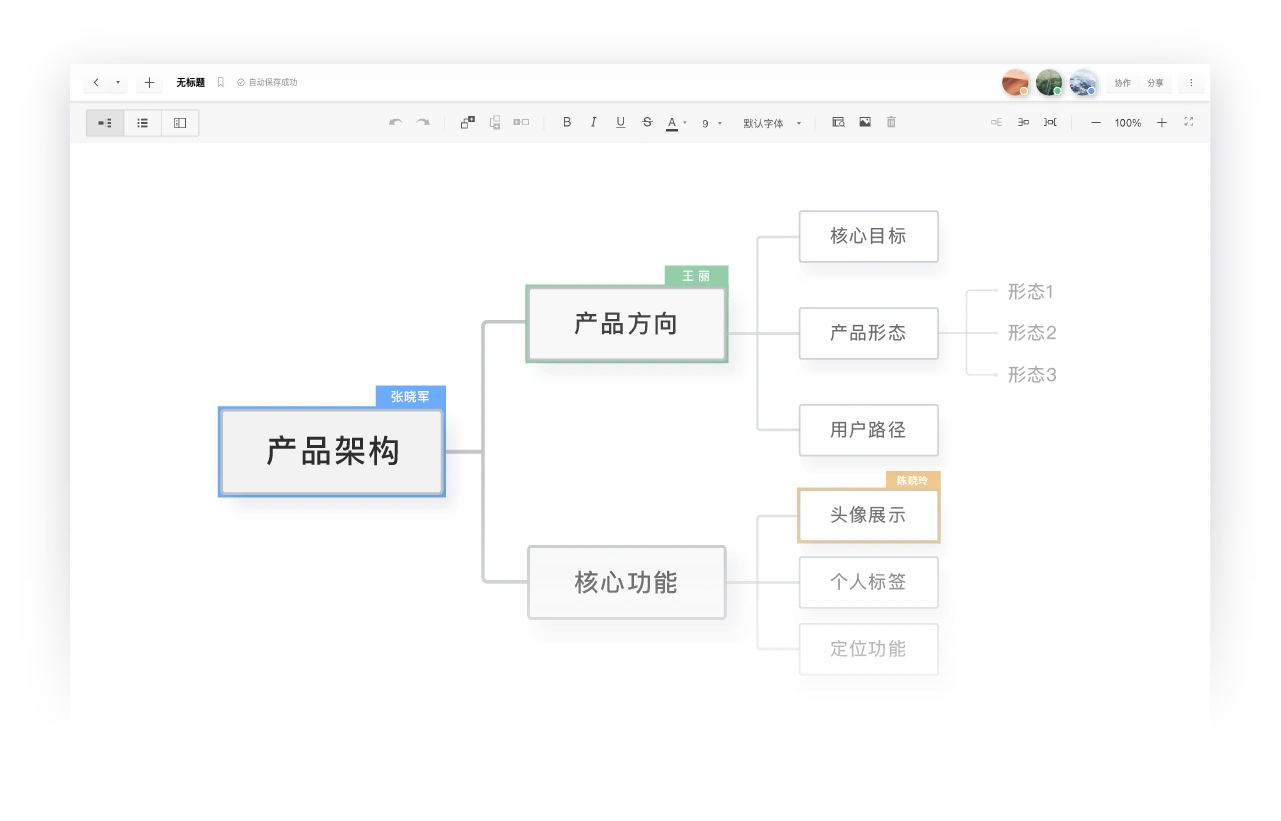Toggle strikethrough text formatting
This screenshot has width=1281, height=821.
click(647, 123)
